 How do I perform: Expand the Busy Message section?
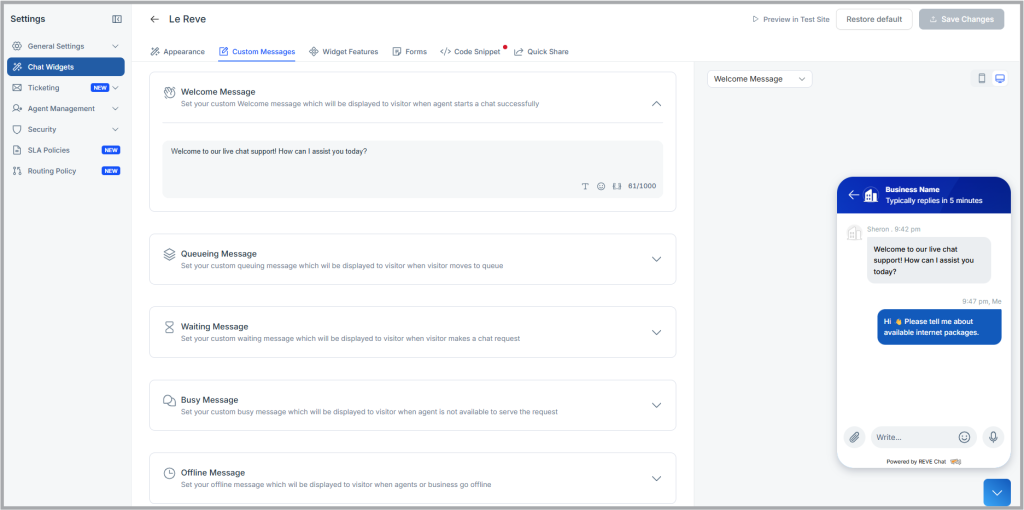(657, 406)
